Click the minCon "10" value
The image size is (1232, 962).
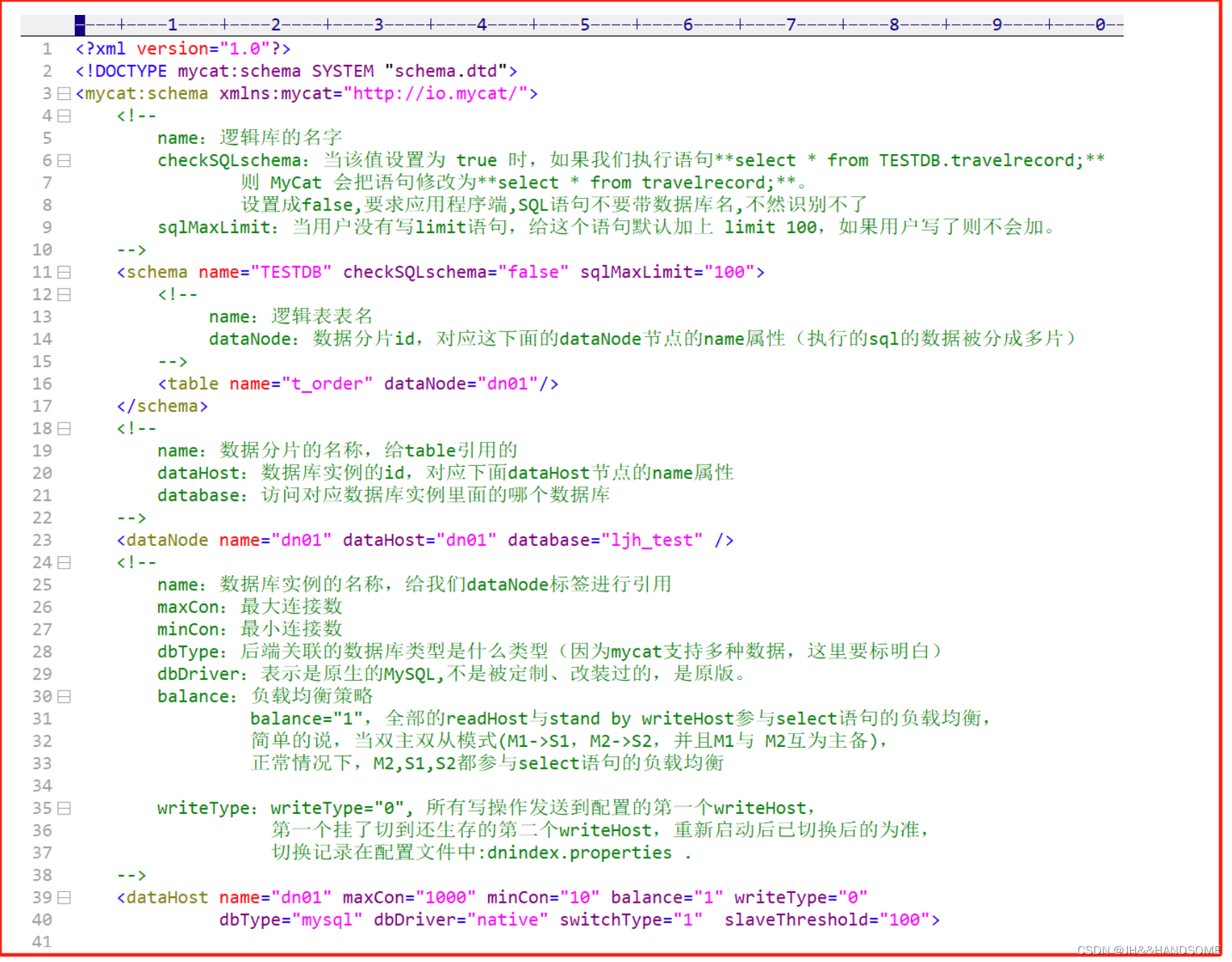tap(580, 898)
